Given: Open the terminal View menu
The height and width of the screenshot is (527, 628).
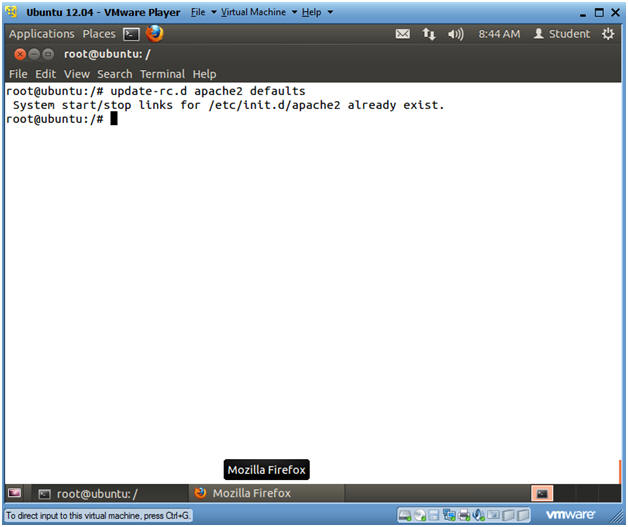Looking at the screenshot, I should click(x=76, y=74).
